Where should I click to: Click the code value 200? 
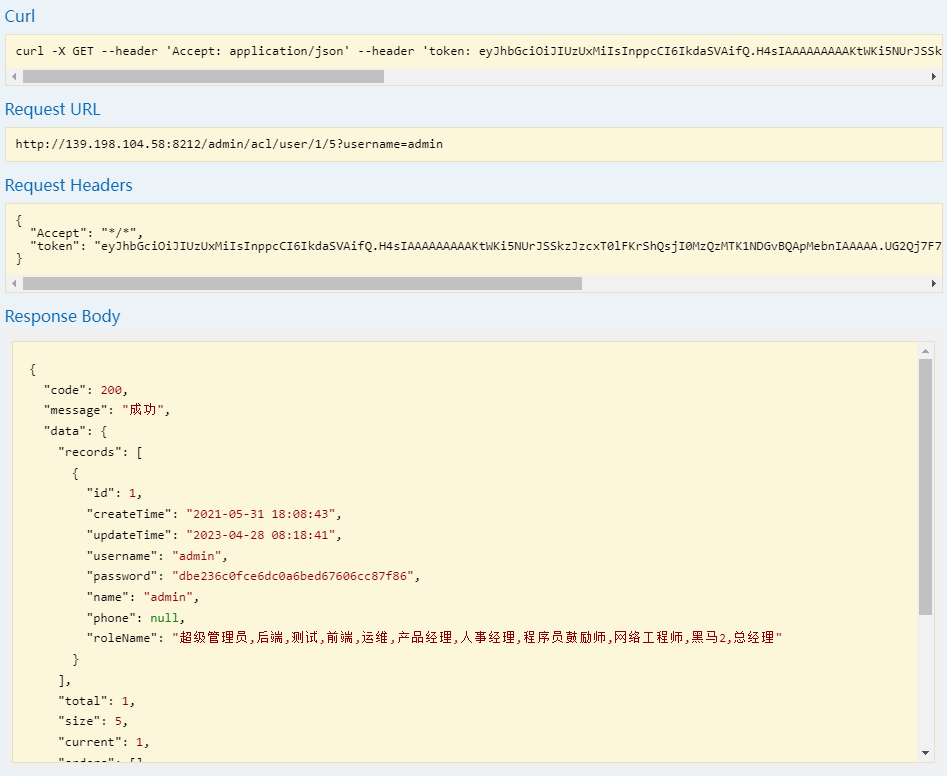click(111, 390)
